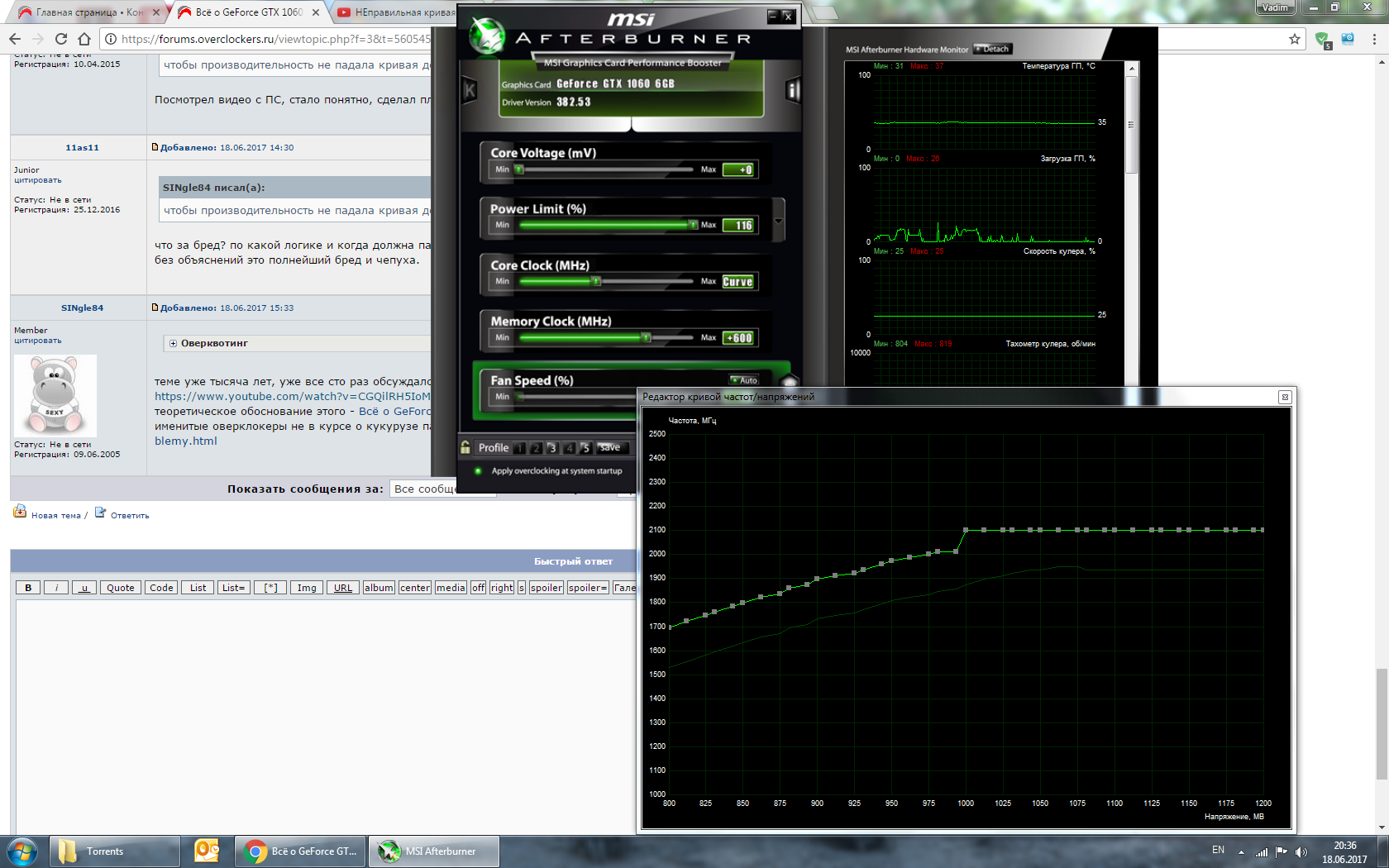
Task: Open the green shield extension icon
Action: pyautogui.click(x=1323, y=40)
